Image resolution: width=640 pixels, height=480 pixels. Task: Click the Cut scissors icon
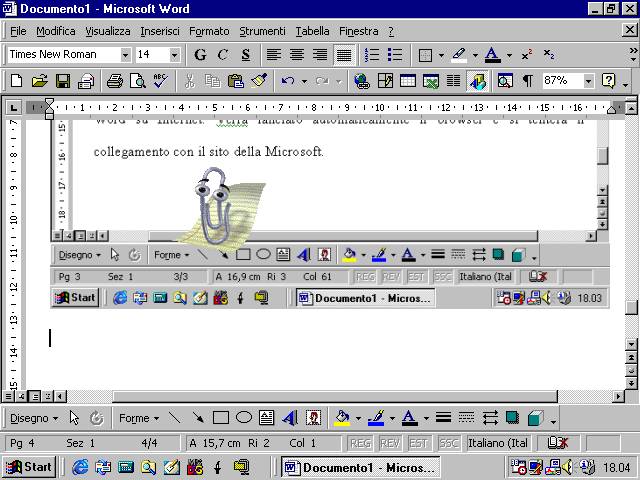pyautogui.click(x=189, y=81)
